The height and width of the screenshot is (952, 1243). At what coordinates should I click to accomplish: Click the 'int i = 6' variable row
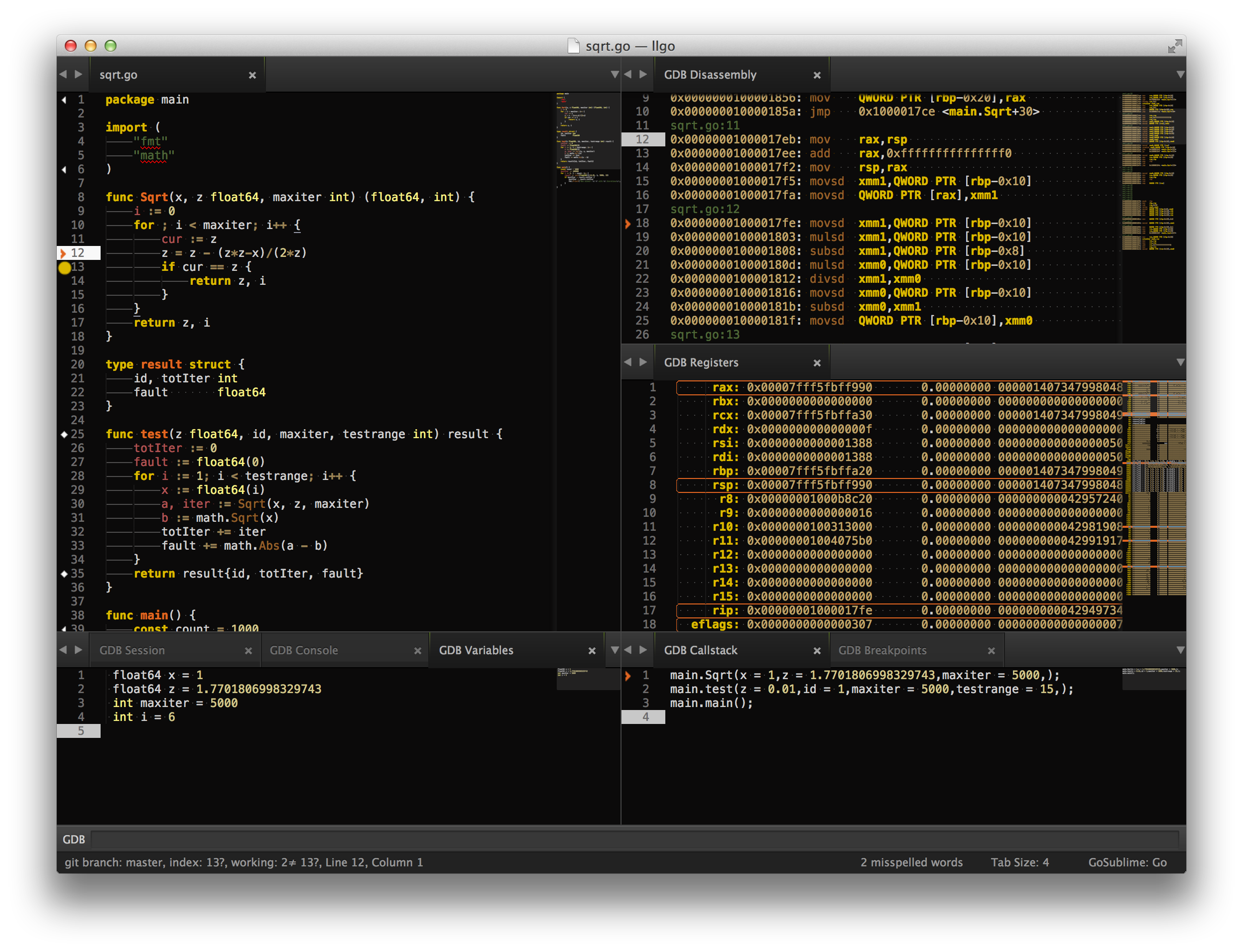point(144,717)
